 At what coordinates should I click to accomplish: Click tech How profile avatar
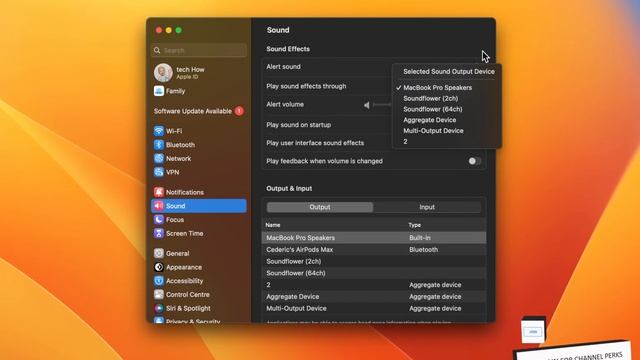[x=163, y=73]
